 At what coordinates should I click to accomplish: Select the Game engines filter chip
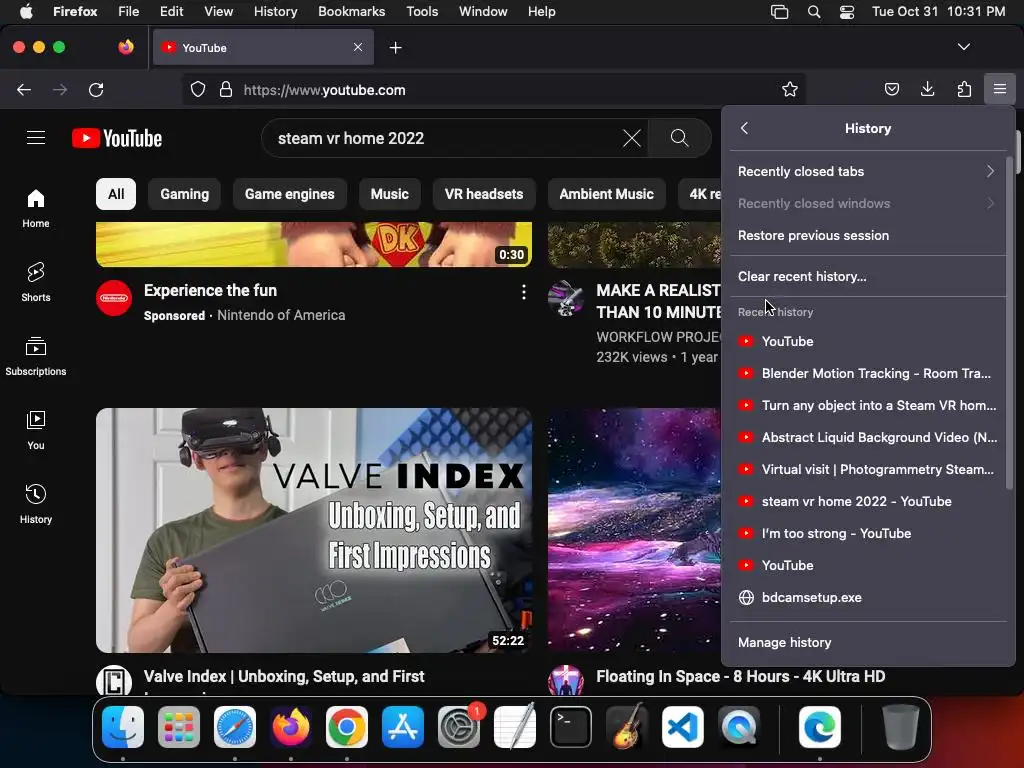tap(289, 194)
